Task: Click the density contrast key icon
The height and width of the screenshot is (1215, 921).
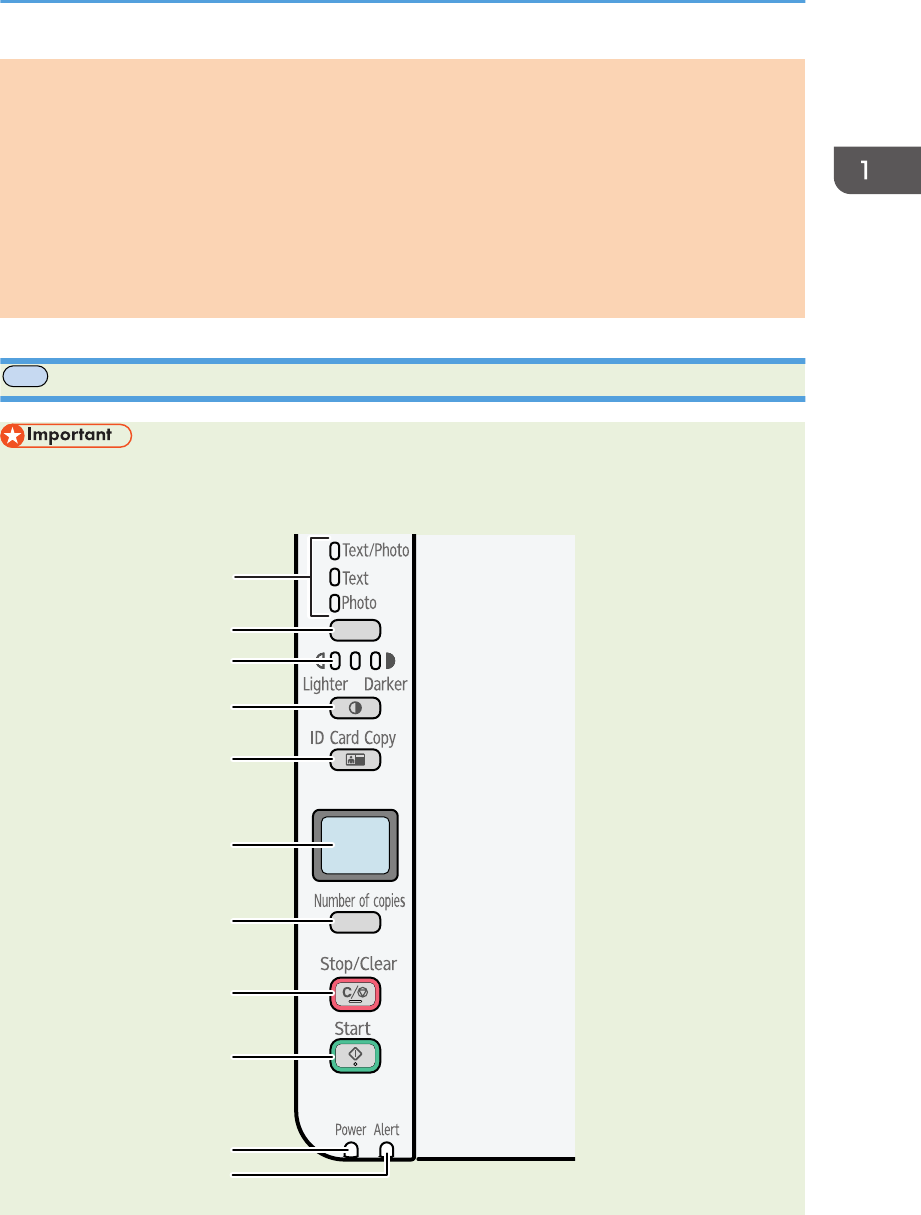Action: [x=356, y=708]
